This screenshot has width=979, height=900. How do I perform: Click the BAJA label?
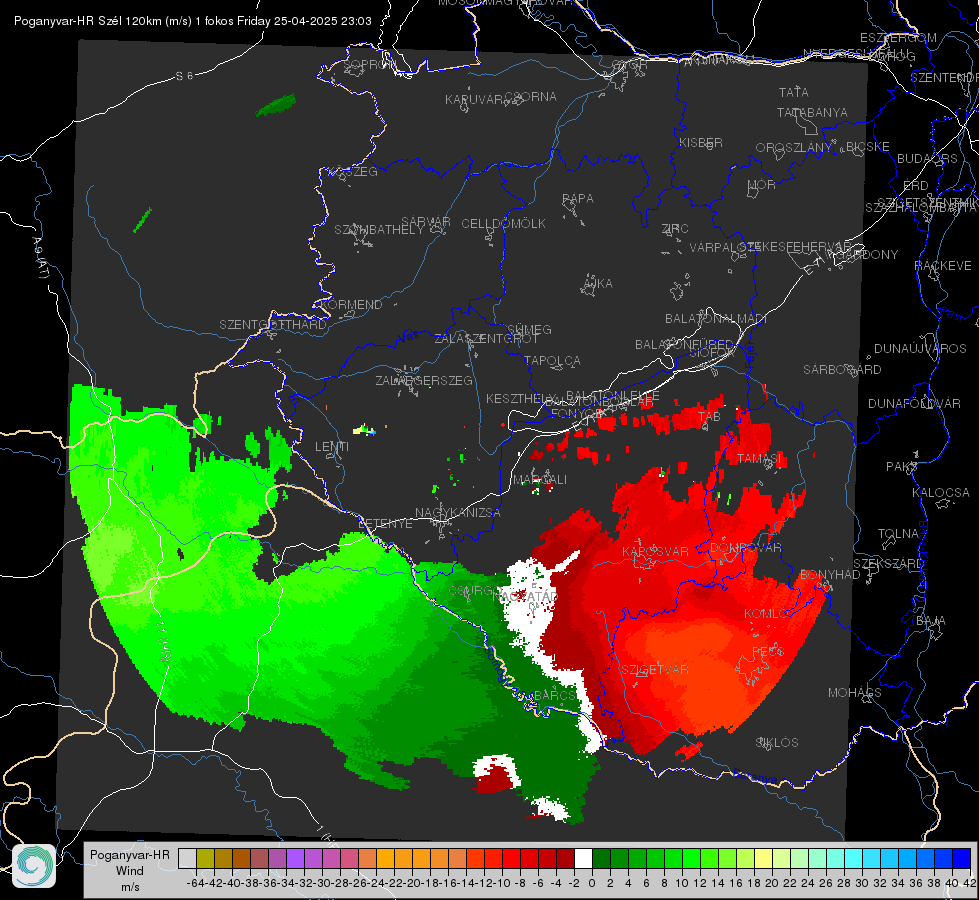tap(931, 621)
